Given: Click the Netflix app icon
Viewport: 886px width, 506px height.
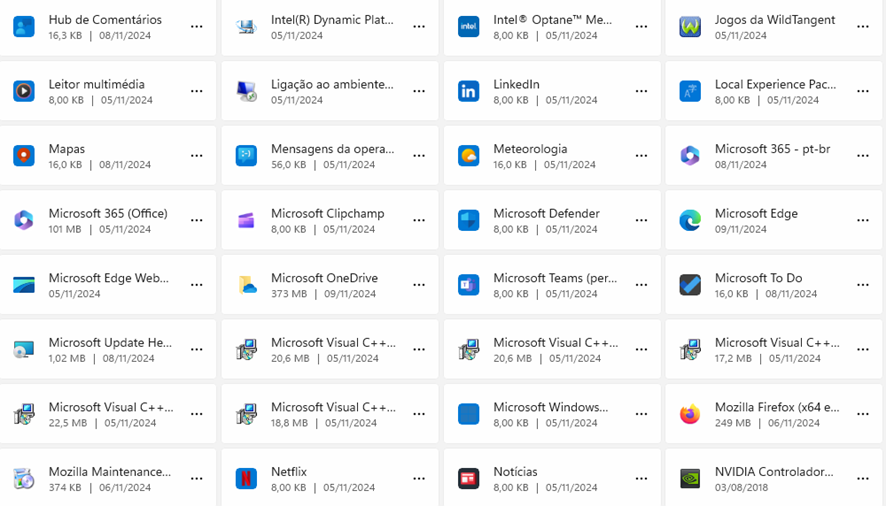Looking at the screenshot, I should (246, 478).
